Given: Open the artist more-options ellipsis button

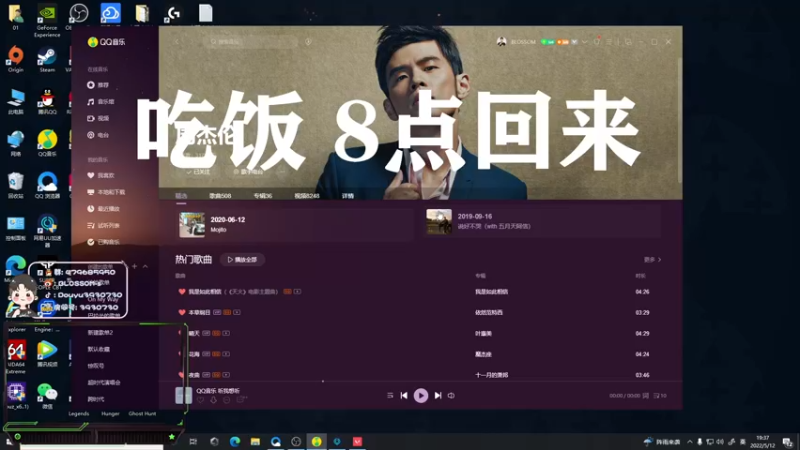Looking at the screenshot, I should pyautogui.click(x=282, y=172).
